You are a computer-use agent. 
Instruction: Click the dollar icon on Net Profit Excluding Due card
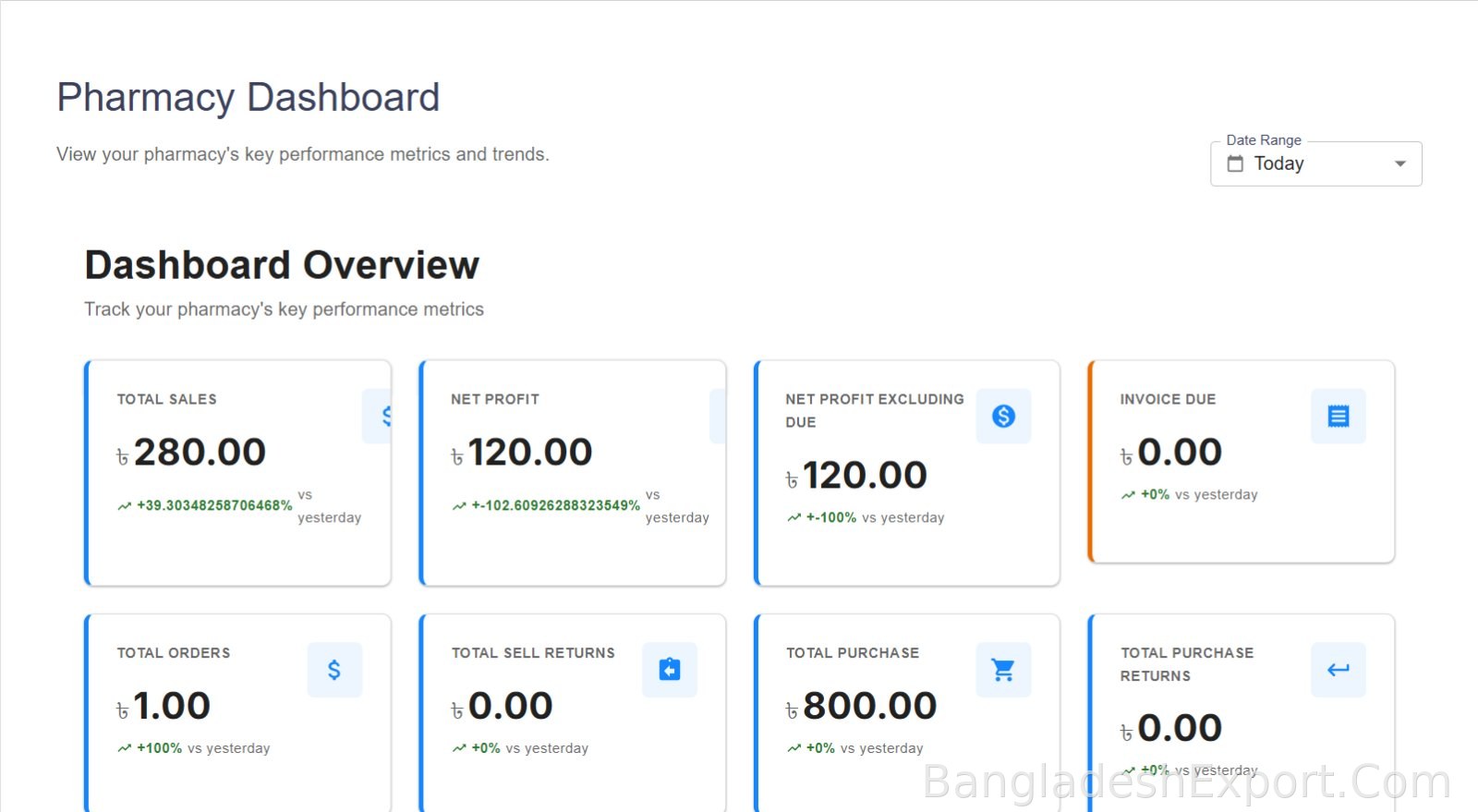coord(1003,417)
